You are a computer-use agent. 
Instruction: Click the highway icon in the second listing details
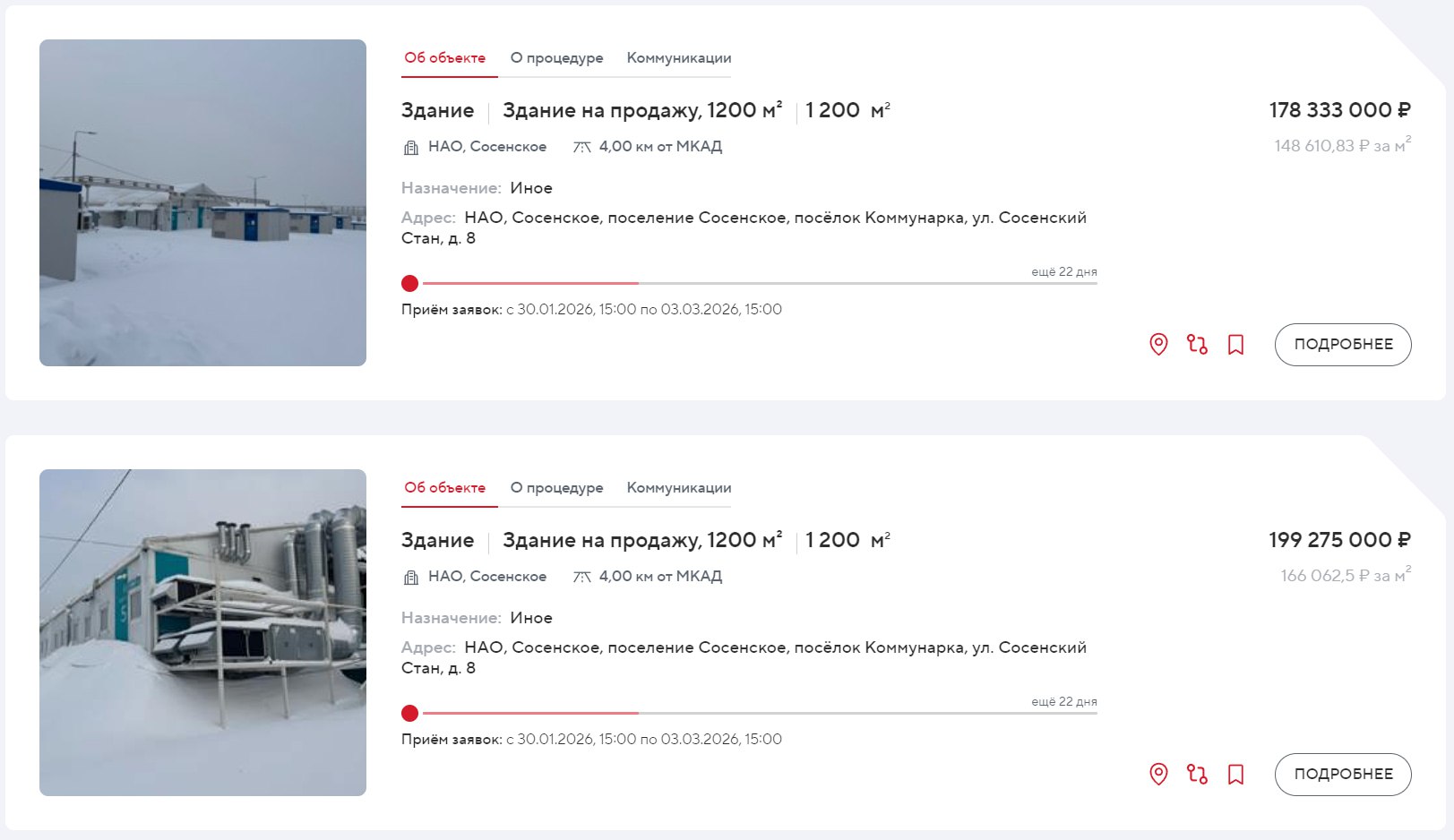click(583, 577)
